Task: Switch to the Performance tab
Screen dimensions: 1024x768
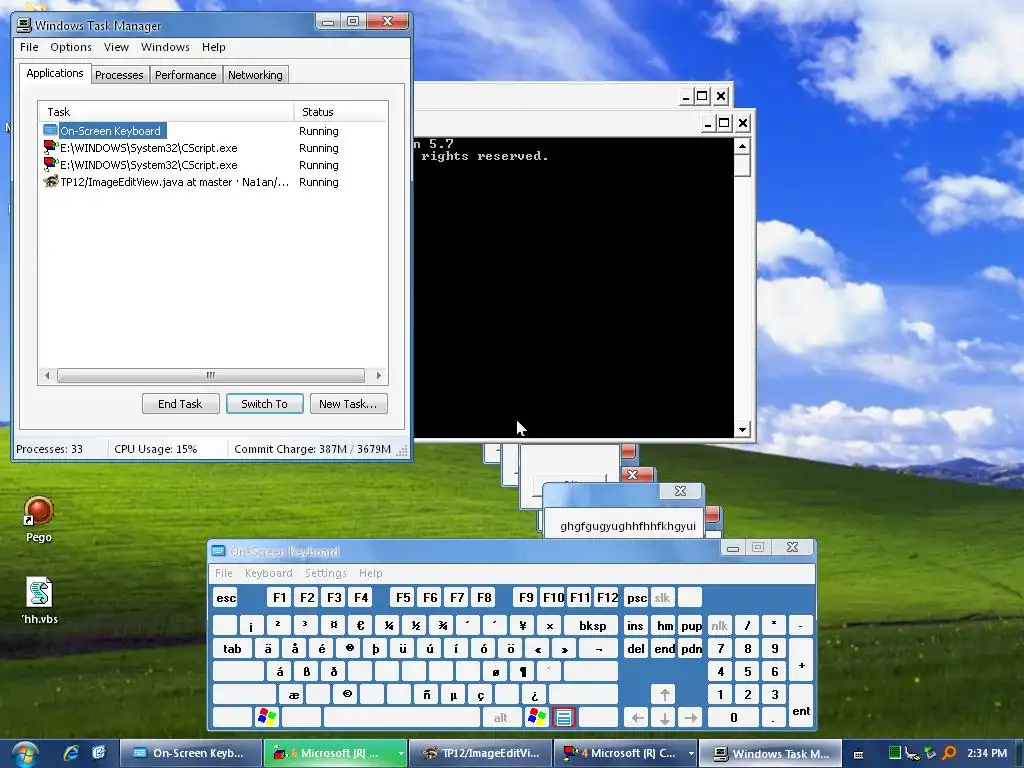Action: [x=185, y=75]
